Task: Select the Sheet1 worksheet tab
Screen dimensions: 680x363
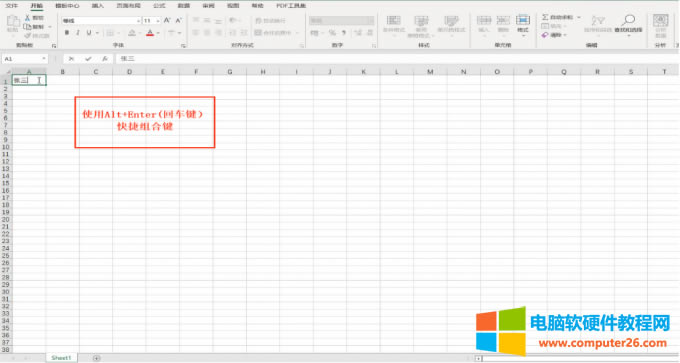Action: 61,358
